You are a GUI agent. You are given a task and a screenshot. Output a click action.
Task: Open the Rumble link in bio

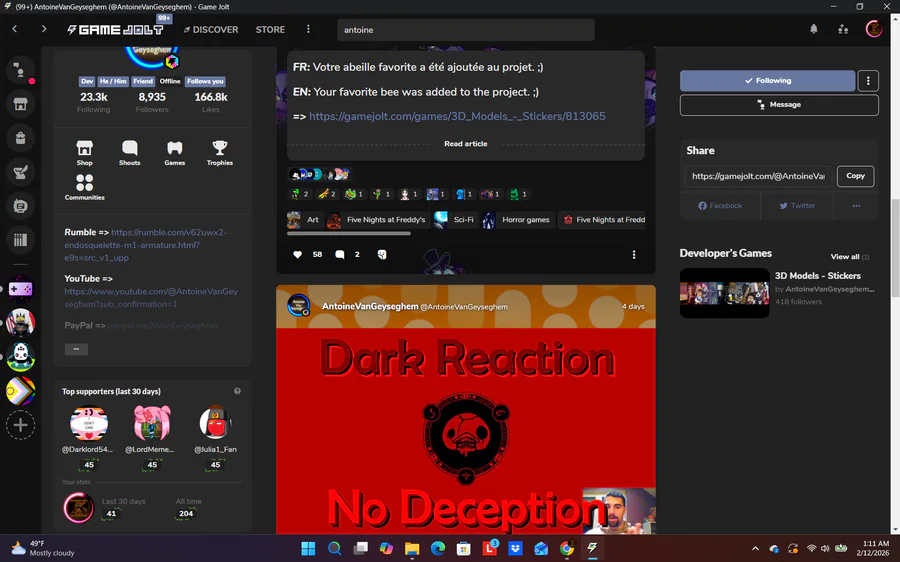pos(146,245)
